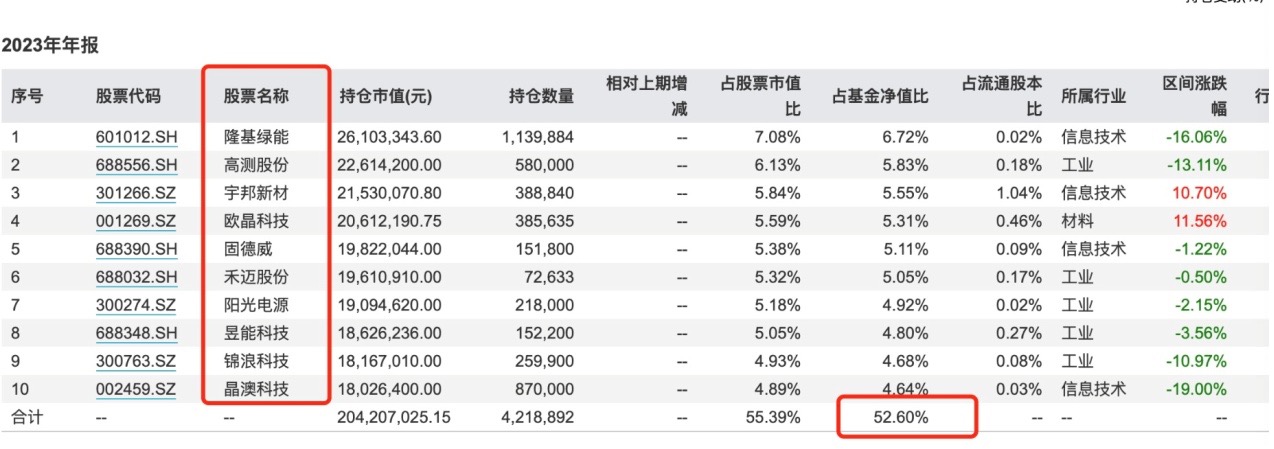The image size is (1274, 449).
Task: Select the 隆基绿能 stock name cell
Action: tap(256, 136)
